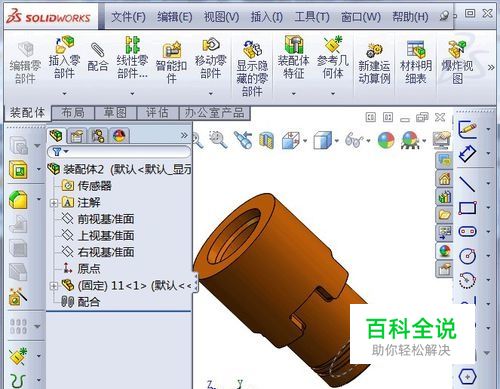The image size is (500, 389).
Task: Expand the manager tabs overflow chevron
Action: coord(184,135)
